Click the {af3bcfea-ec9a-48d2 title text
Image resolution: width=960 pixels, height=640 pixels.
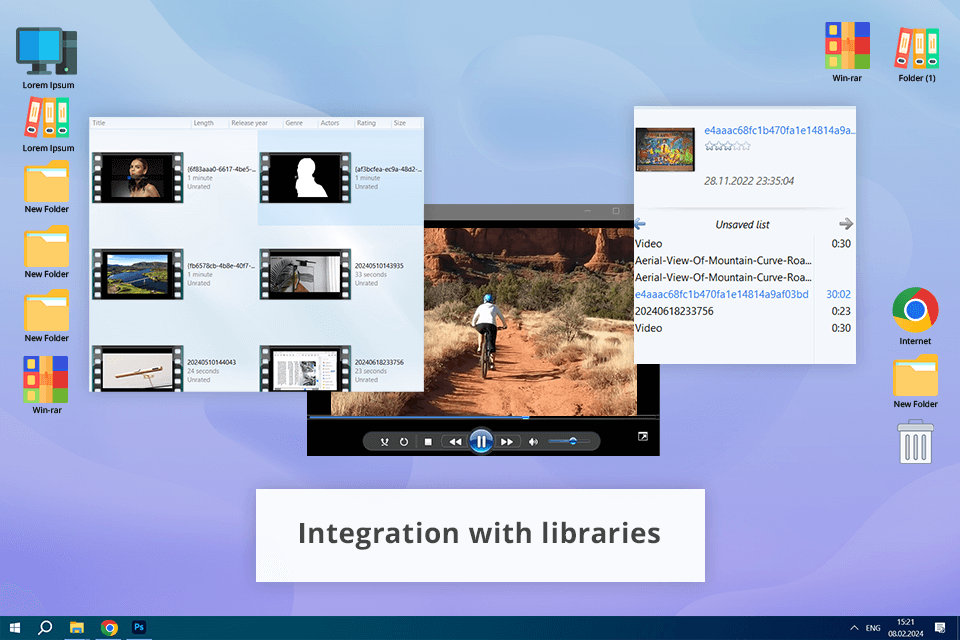pos(388,169)
